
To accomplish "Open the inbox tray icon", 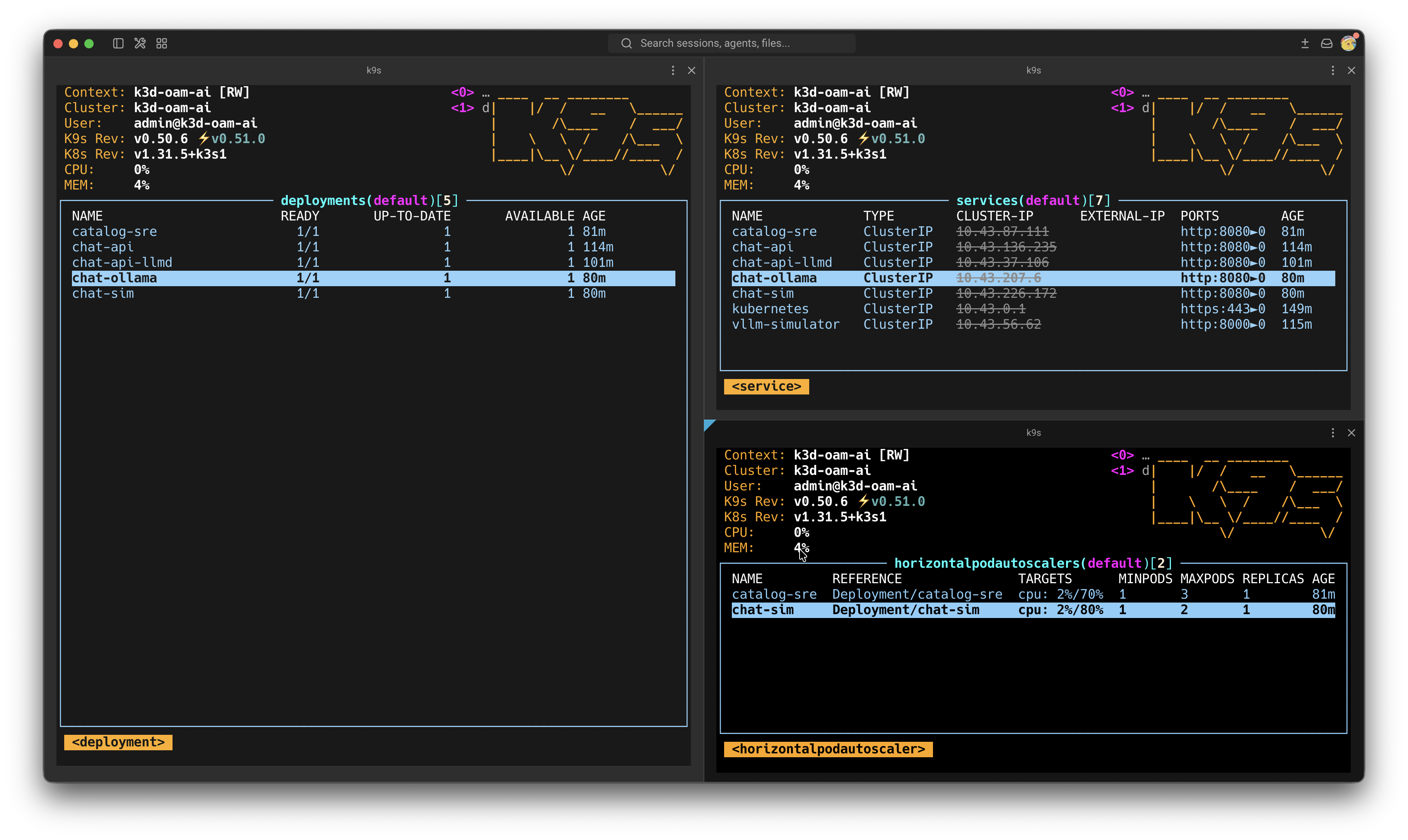I will tap(1326, 44).
